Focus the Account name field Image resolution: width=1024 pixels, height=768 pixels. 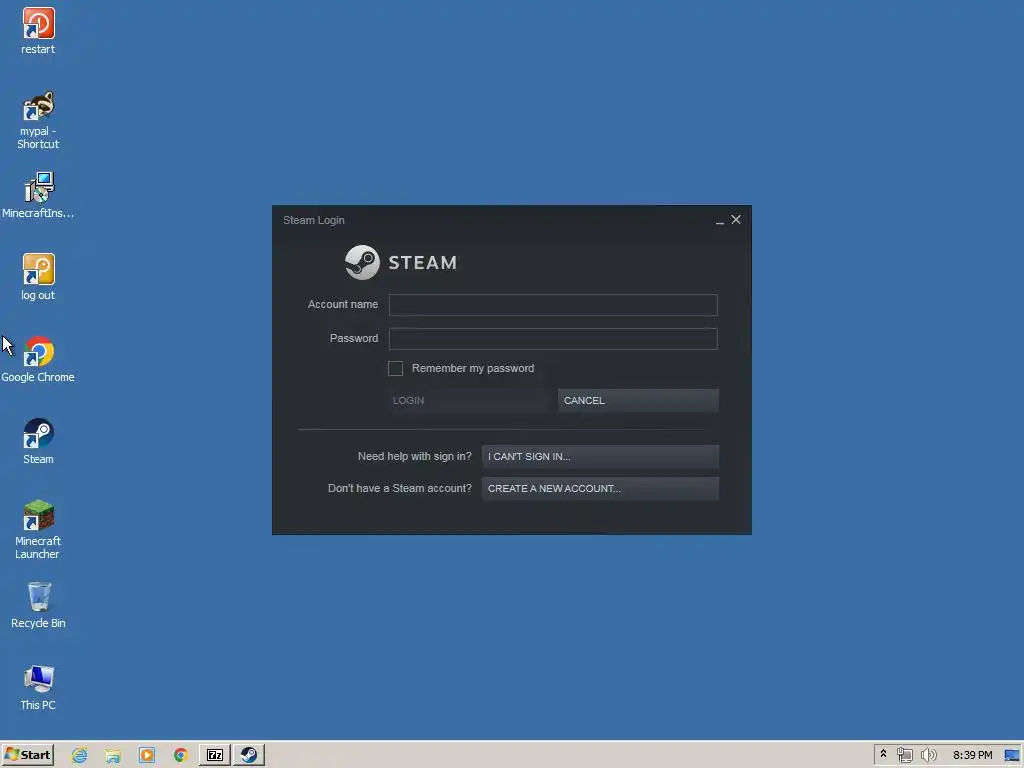click(552, 305)
